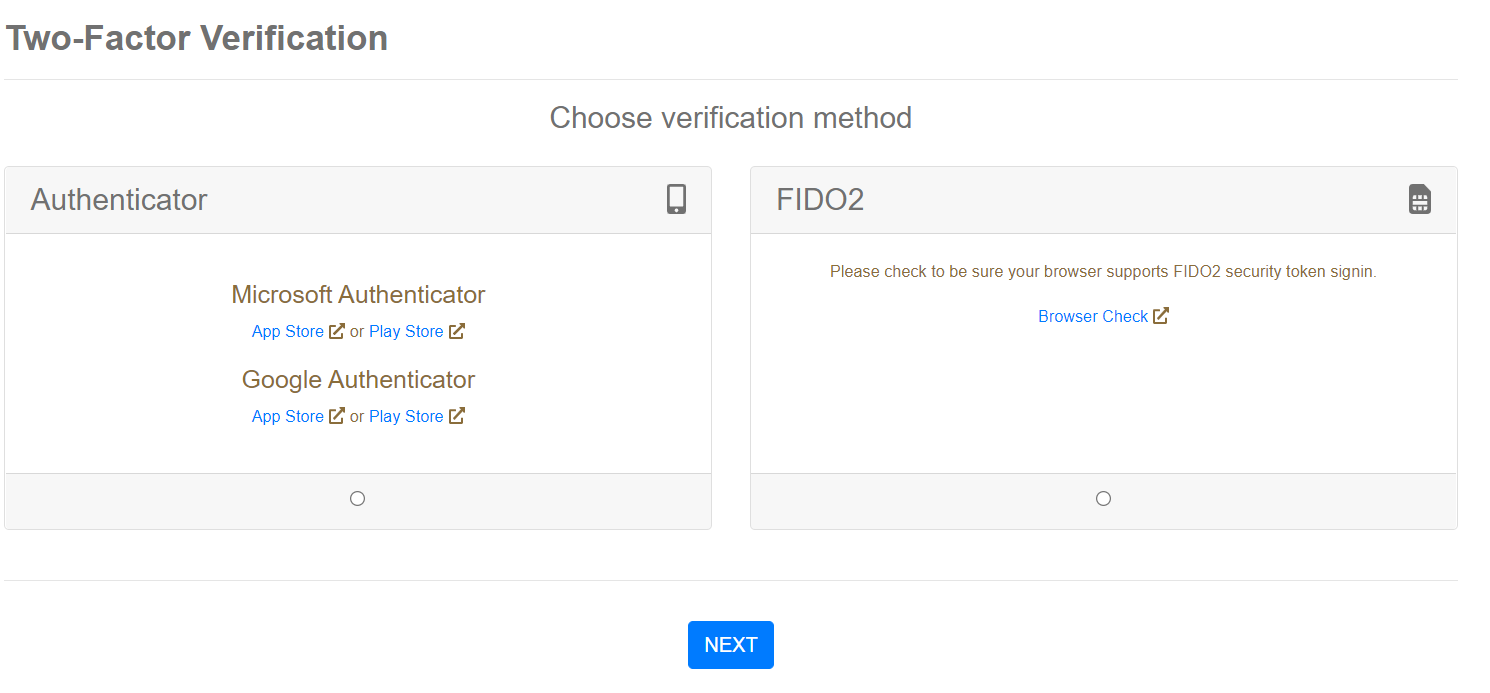Choose the FIDO2 radio button
This screenshot has height=693, width=1490.
(1104, 498)
